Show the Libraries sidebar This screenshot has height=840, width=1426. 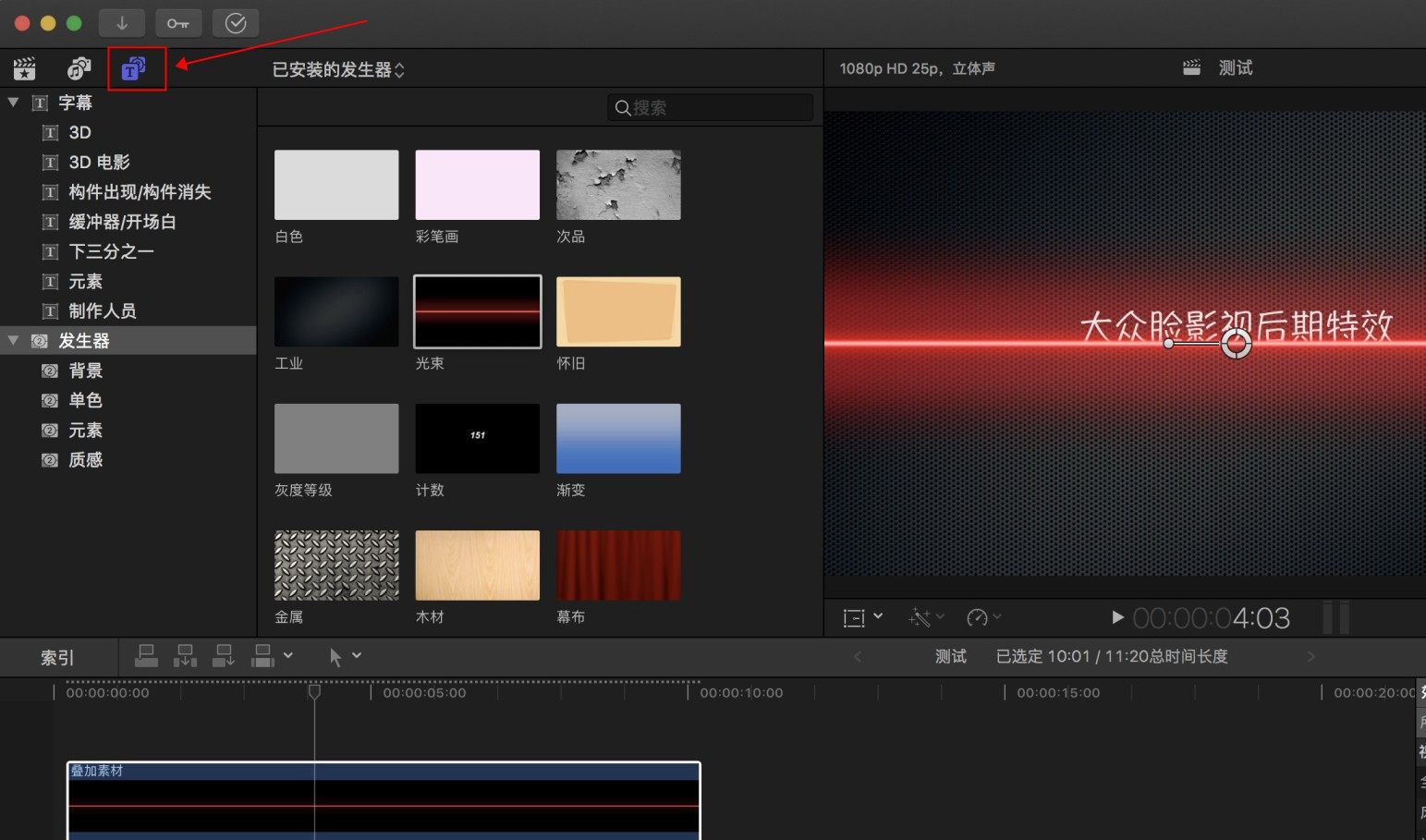(25, 68)
